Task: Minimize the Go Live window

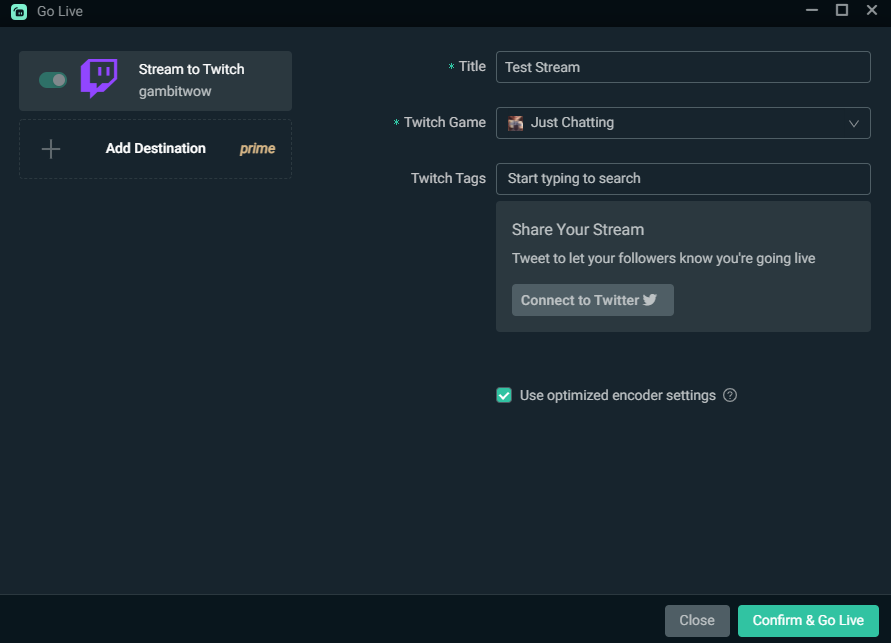Action: (811, 11)
